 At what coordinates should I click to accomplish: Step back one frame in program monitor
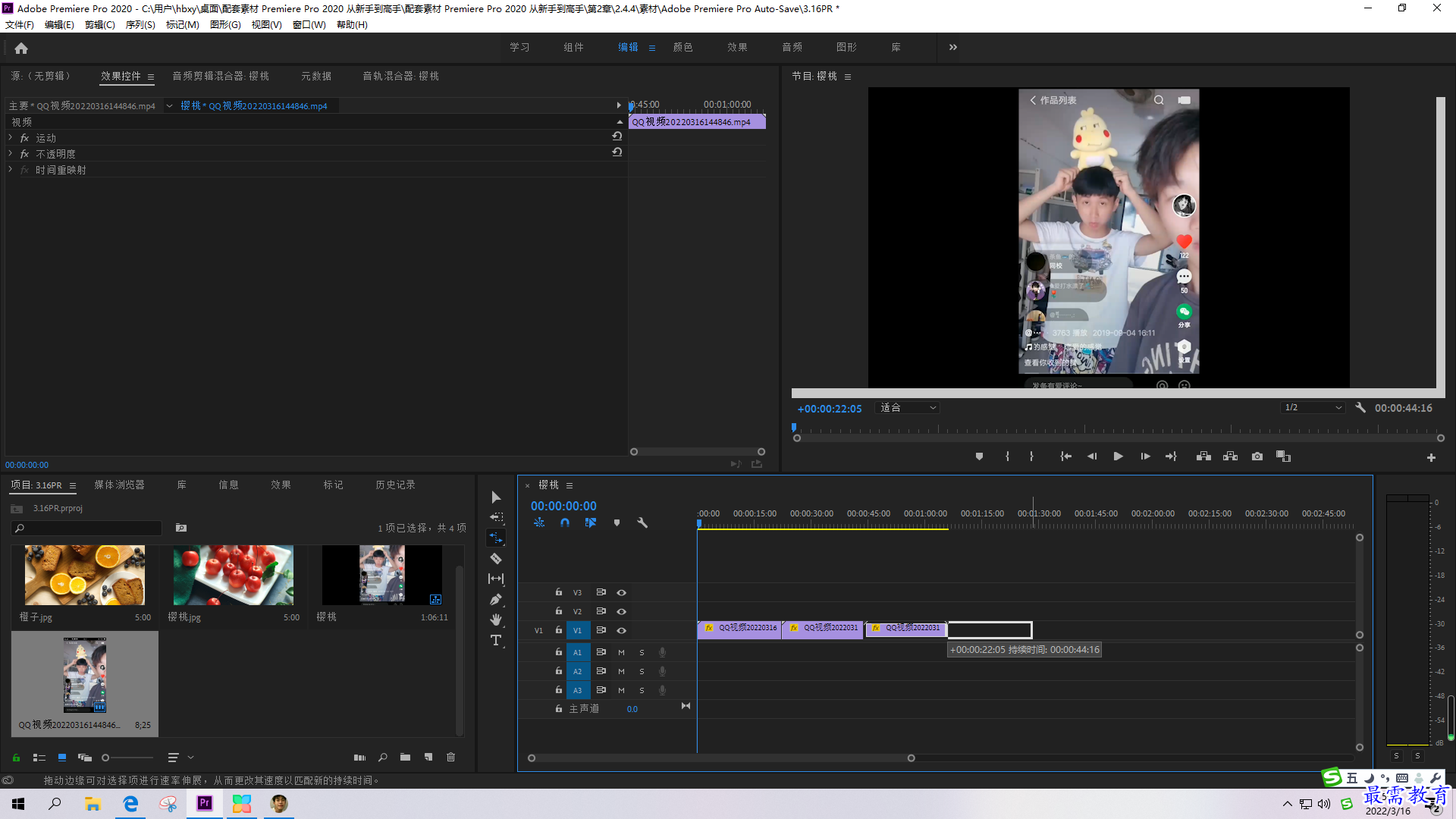pyautogui.click(x=1091, y=457)
